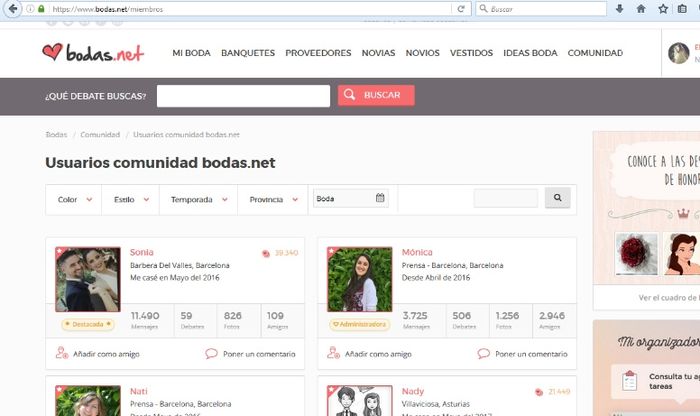This screenshot has width=700, height=416.
Task: Click the browser URL address bar
Action: point(250,9)
